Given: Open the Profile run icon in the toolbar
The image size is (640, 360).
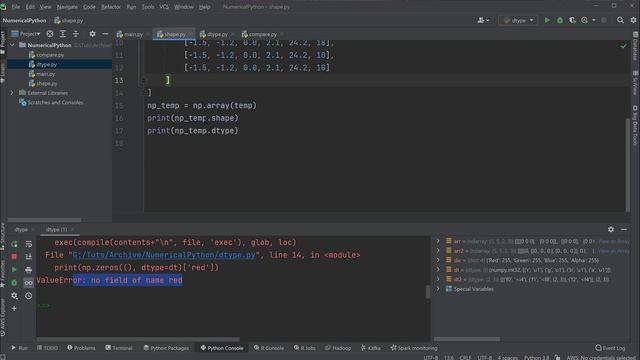Looking at the screenshot, I should point(584,20).
